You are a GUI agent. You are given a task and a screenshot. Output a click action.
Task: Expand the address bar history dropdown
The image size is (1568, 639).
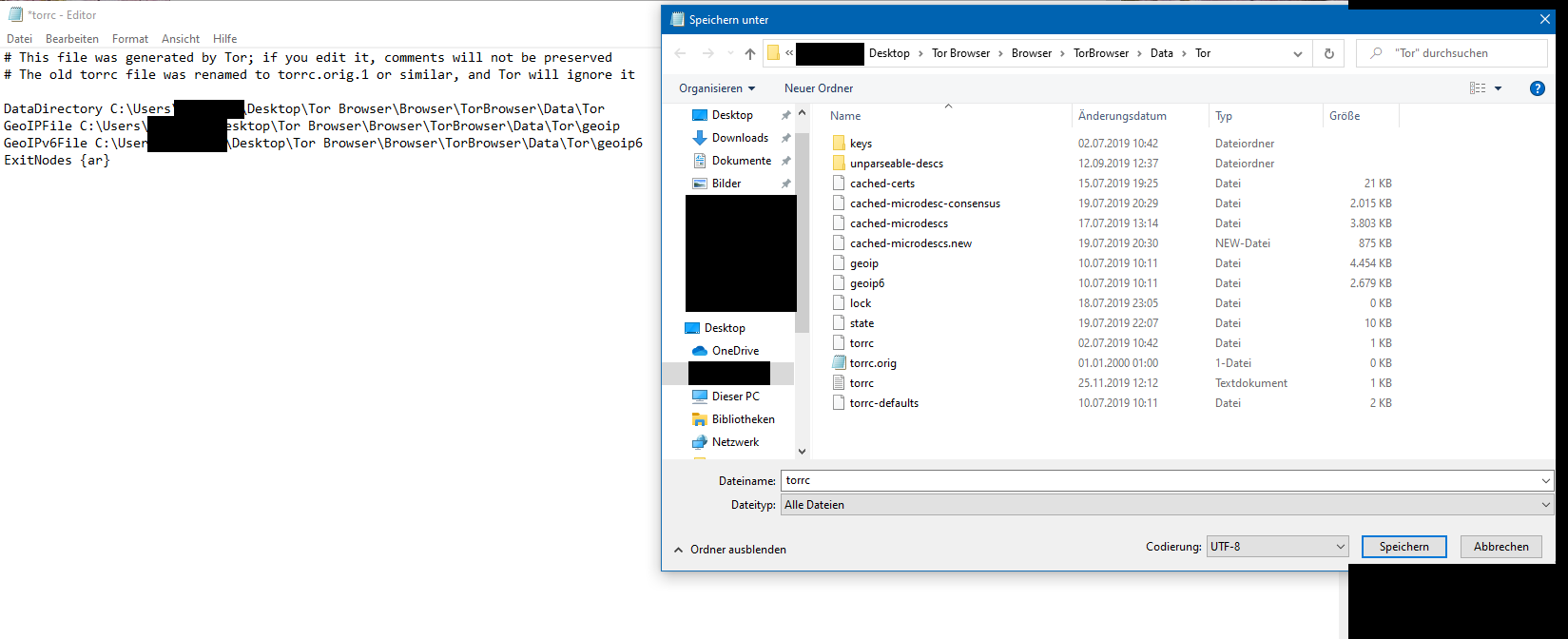1298,54
